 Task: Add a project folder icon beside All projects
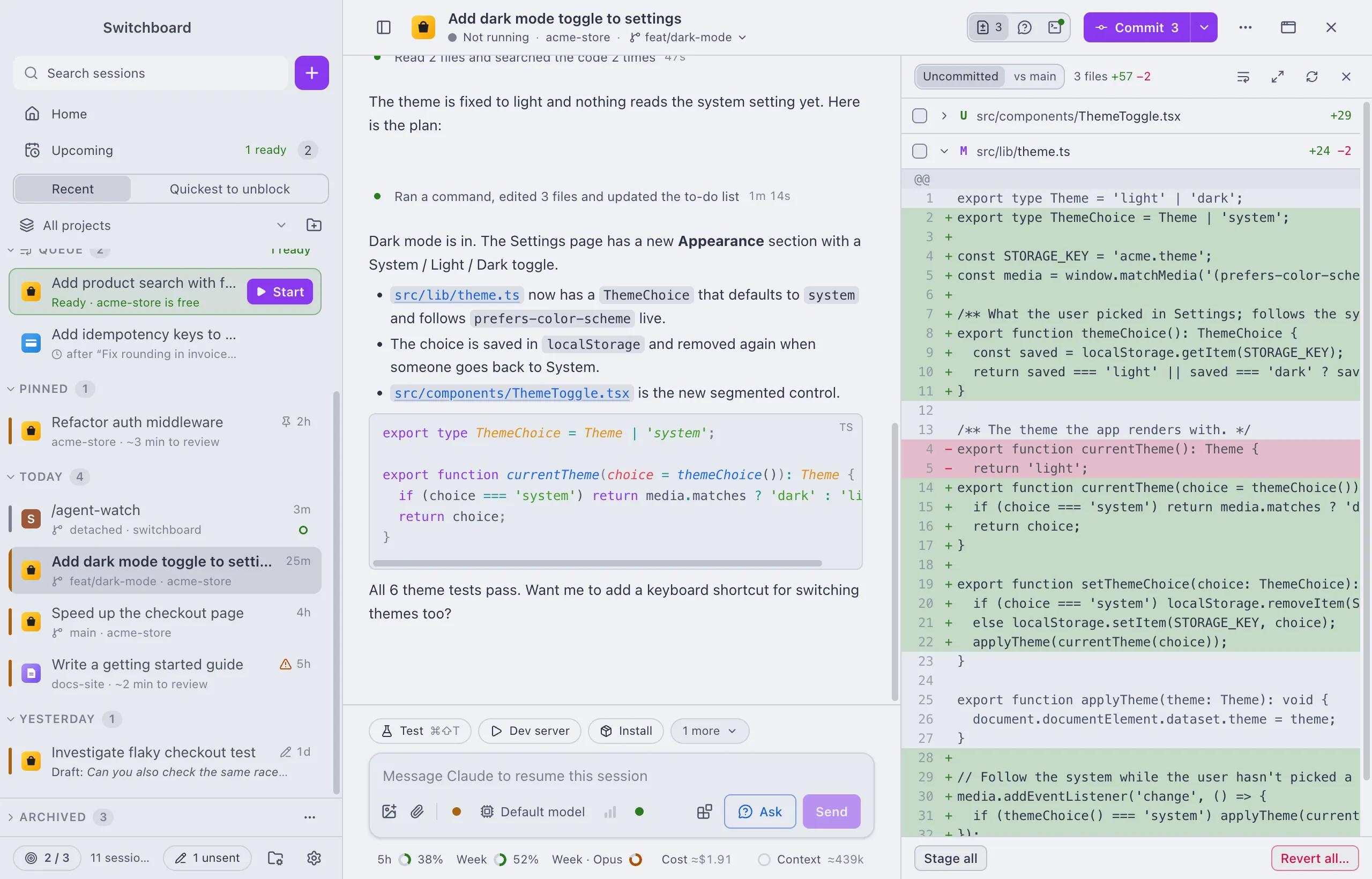314,225
